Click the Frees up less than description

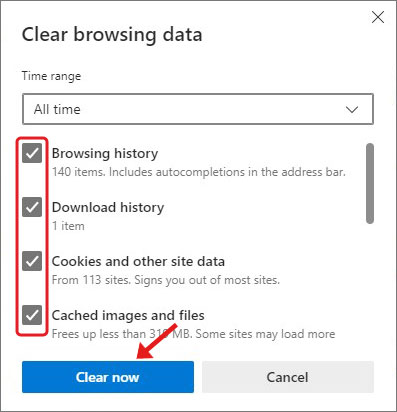(x=193, y=334)
